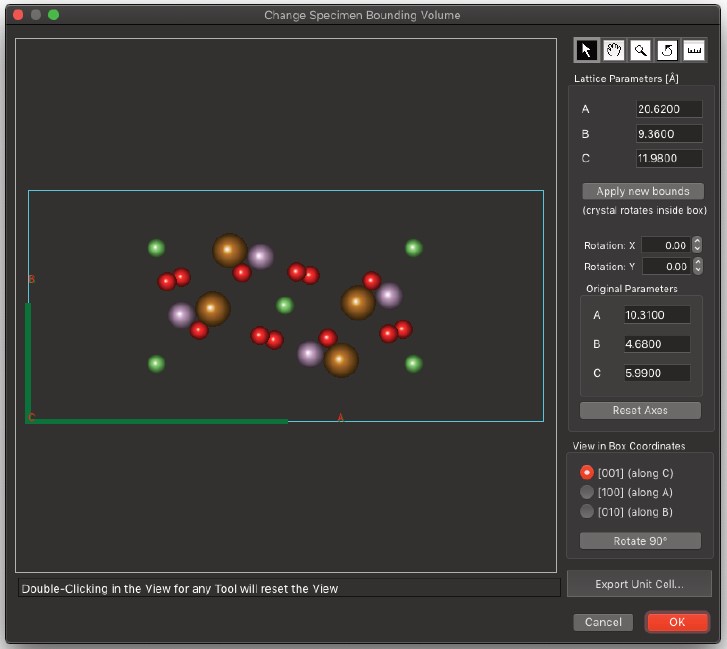Click the central green atom in the view
This screenshot has width=727, height=649.
pos(285,305)
